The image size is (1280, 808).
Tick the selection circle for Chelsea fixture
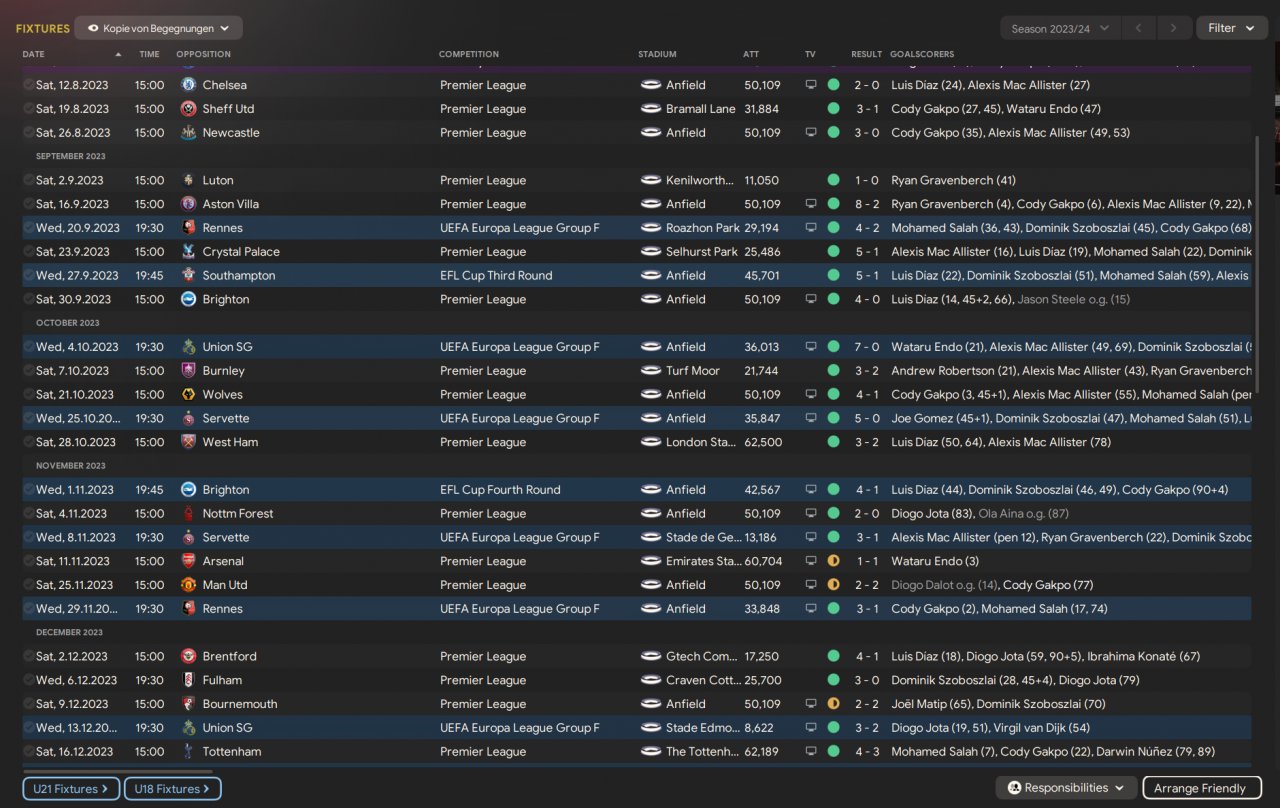pos(29,85)
